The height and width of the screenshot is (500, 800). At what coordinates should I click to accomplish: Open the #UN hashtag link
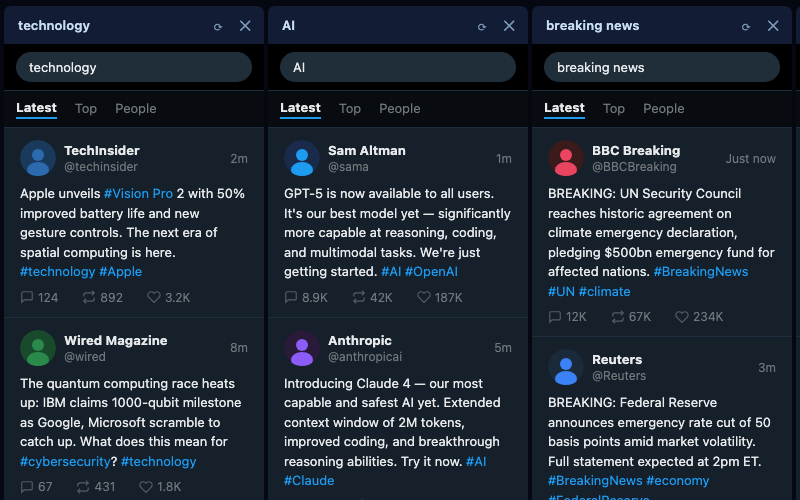[x=561, y=292]
